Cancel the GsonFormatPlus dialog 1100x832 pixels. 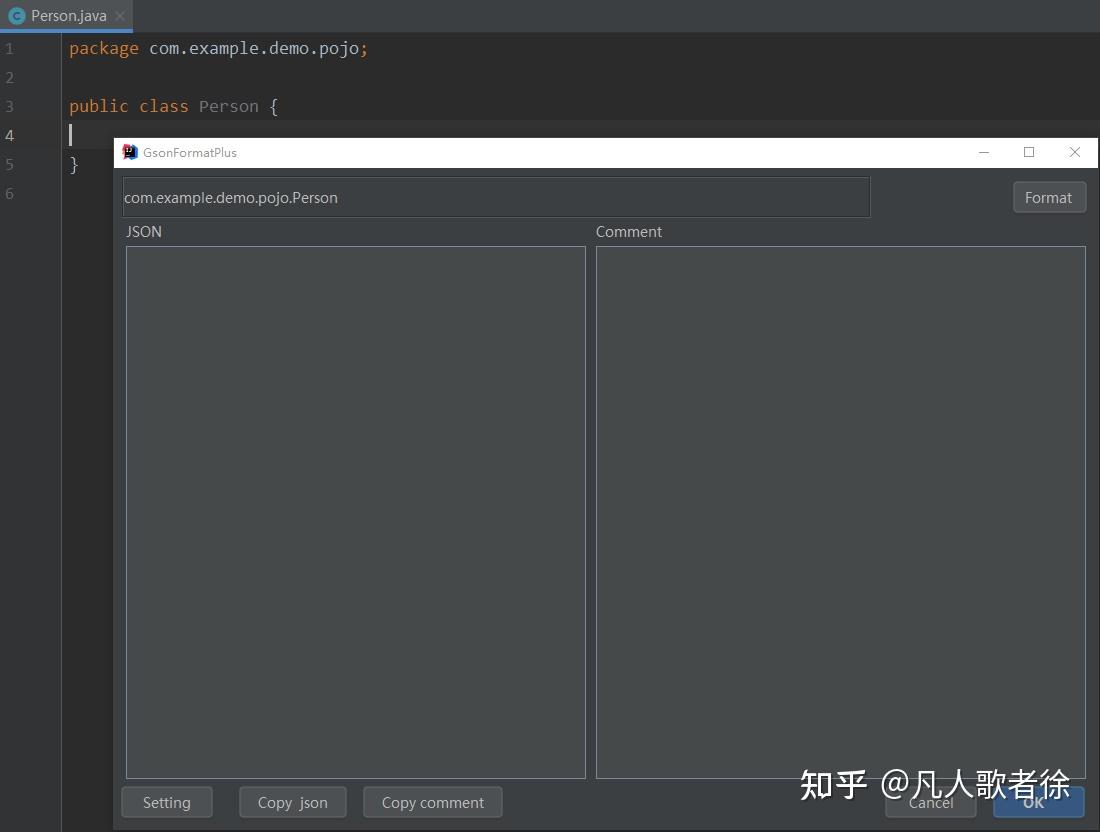[930, 802]
